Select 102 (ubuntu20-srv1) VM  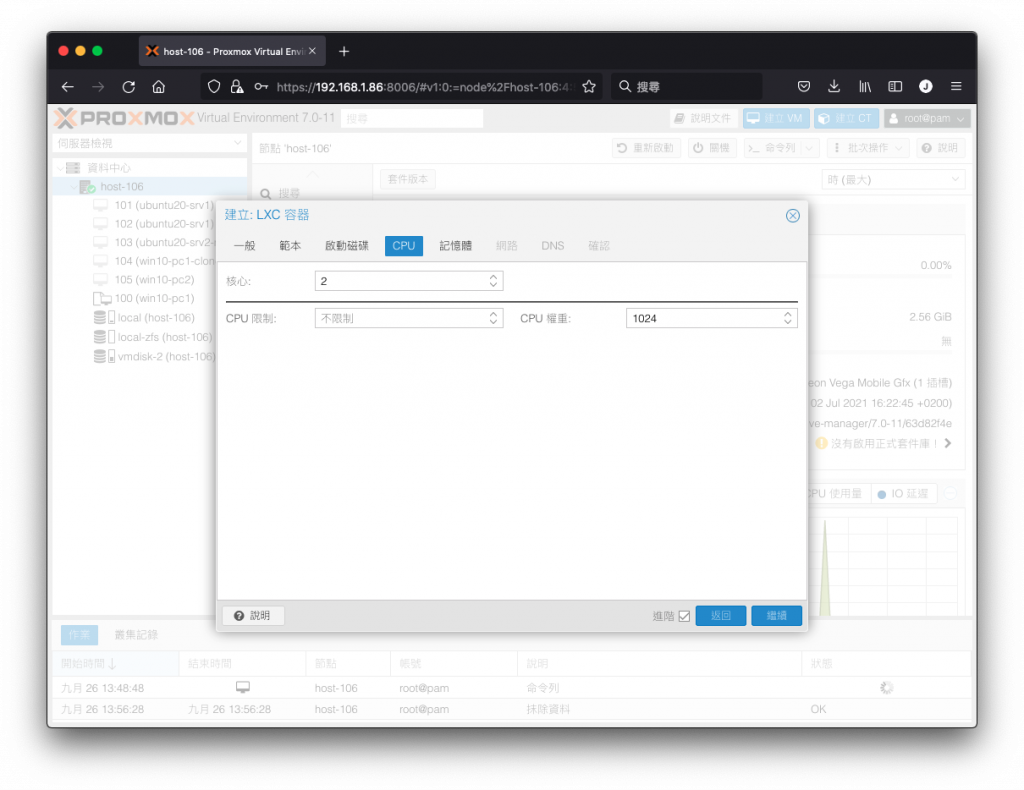pos(154,224)
